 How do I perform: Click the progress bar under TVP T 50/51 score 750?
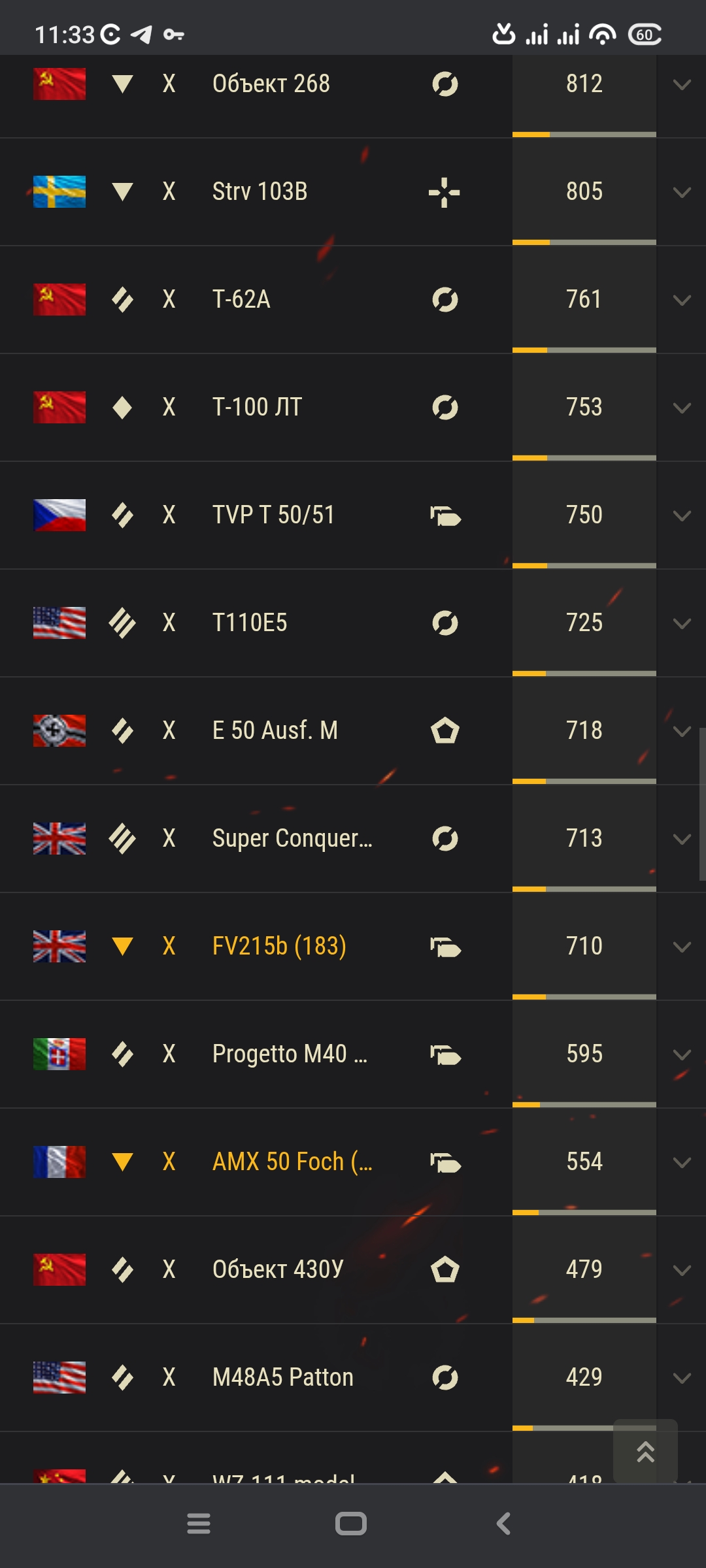[584, 566]
